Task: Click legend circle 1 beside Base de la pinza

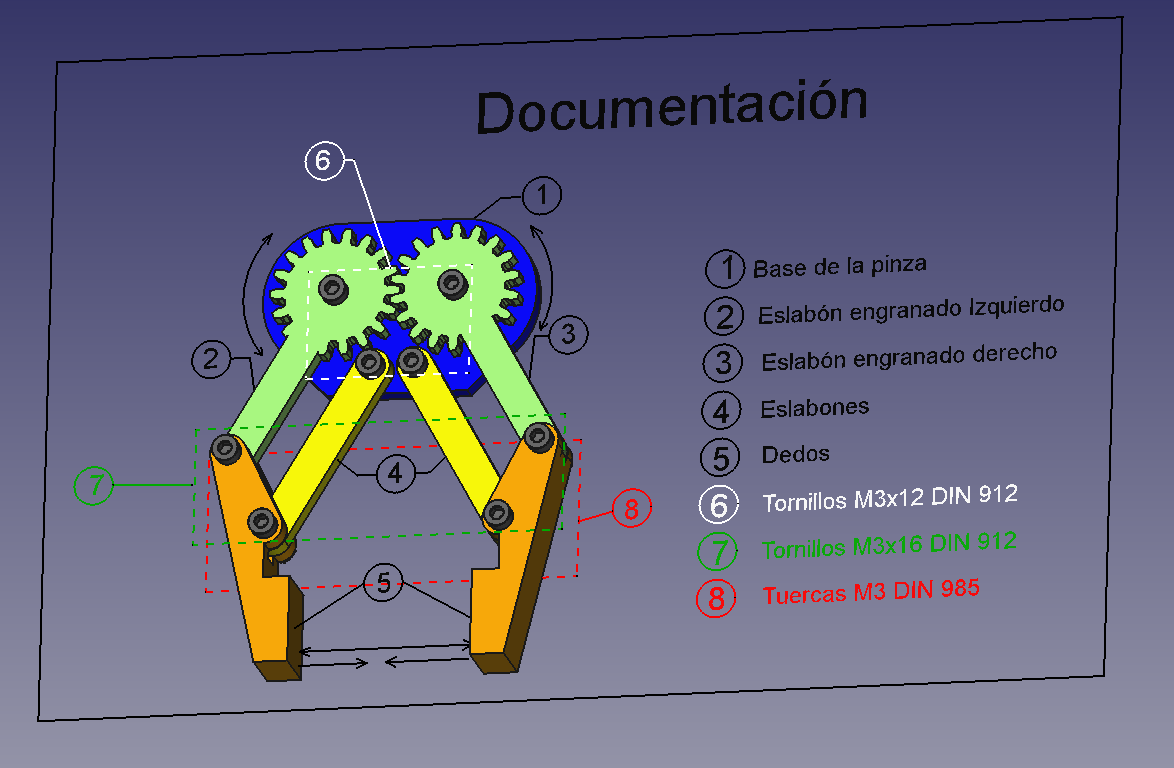Action: (725, 269)
